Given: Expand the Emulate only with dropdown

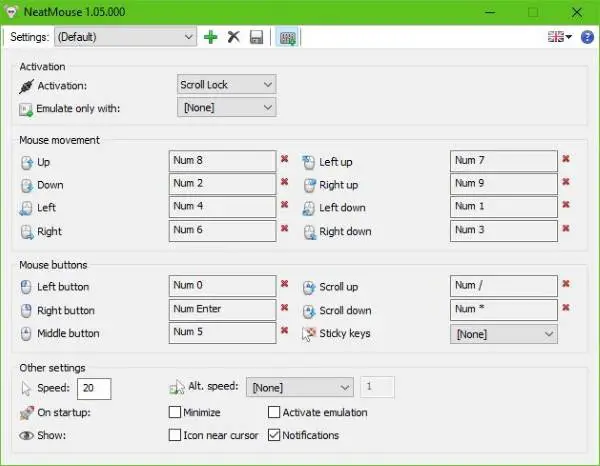Looking at the screenshot, I should [x=227, y=108].
